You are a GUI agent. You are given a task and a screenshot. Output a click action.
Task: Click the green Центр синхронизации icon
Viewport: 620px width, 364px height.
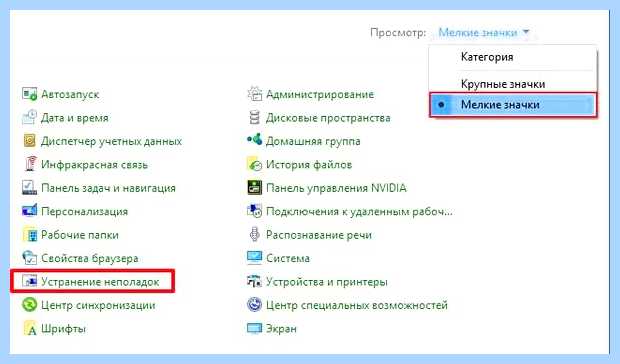[30, 305]
